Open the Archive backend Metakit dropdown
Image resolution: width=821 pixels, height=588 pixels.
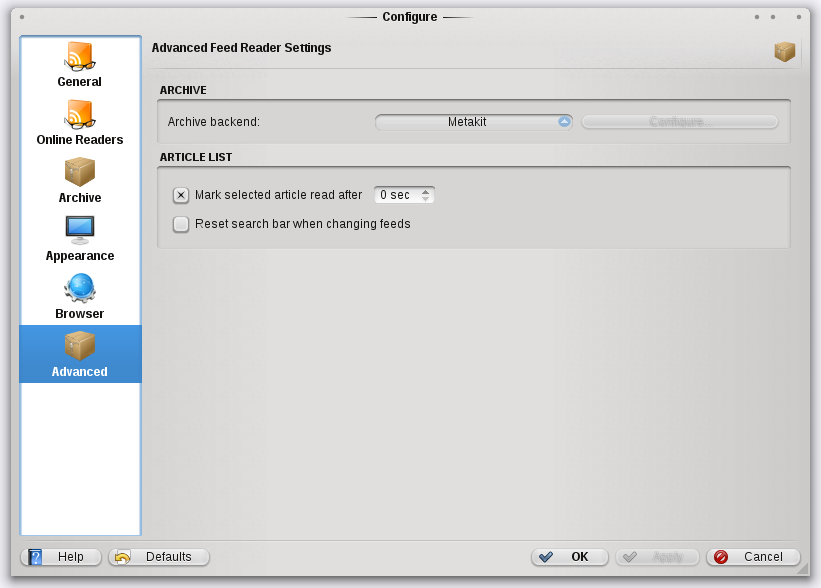473,122
